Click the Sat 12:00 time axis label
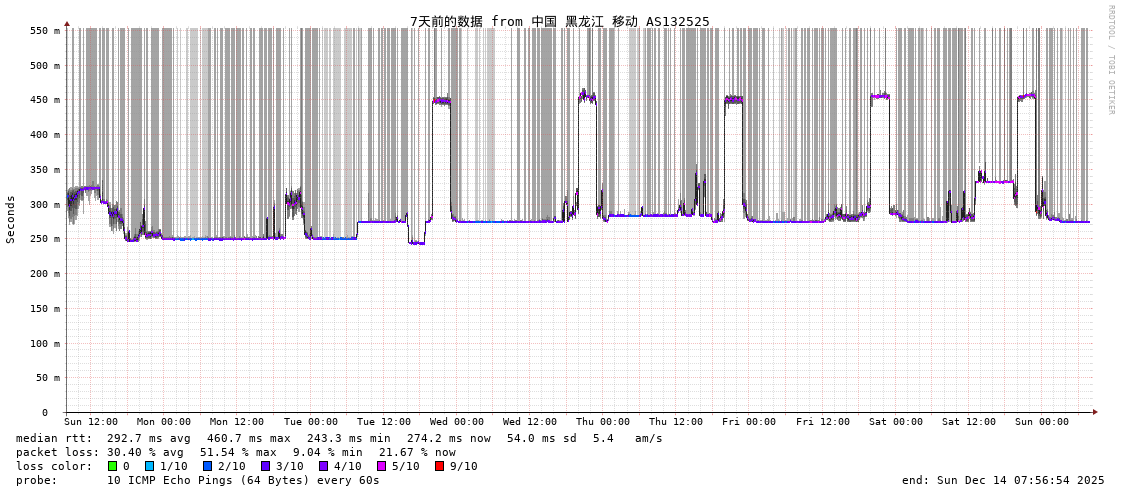 pos(969,422)
